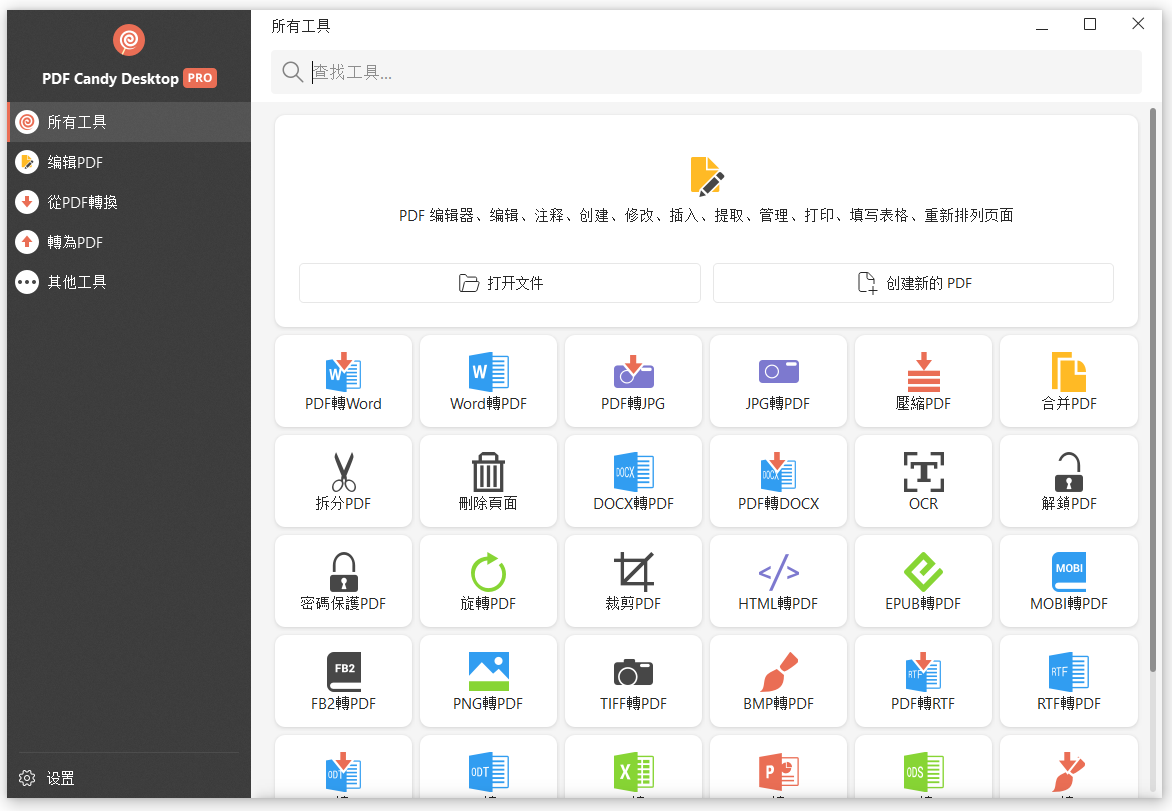Launch the OCR text recognition tool
This screenshot has height=811, width=1172.
point(923,481)
